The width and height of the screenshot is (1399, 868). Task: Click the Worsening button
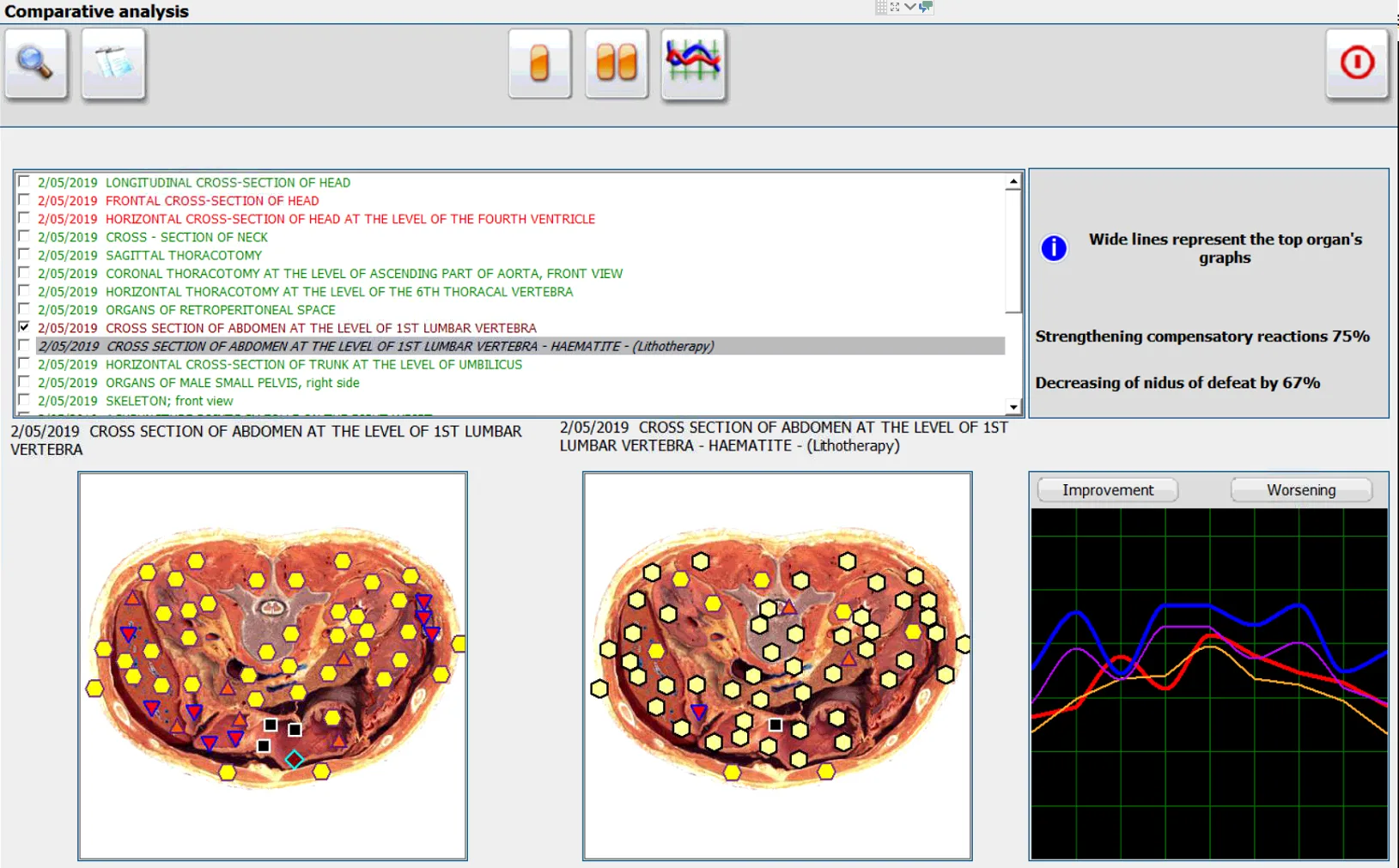pyautogui.click(x=1301, y=490)
